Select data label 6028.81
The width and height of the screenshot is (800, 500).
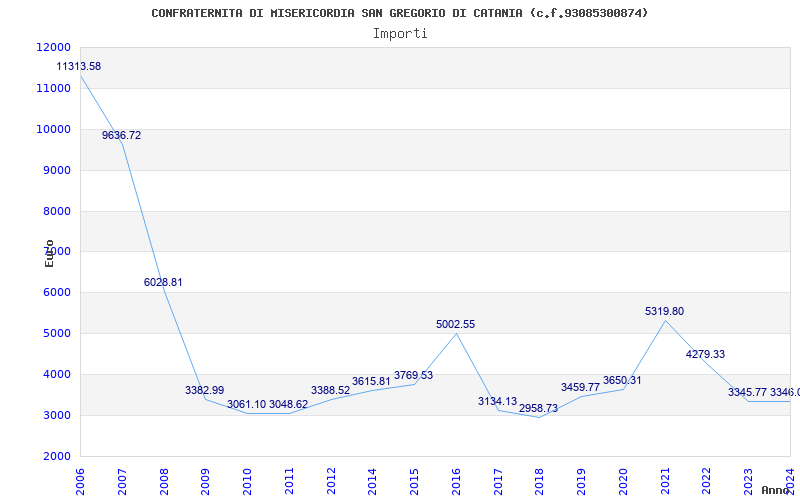[163, 283]
